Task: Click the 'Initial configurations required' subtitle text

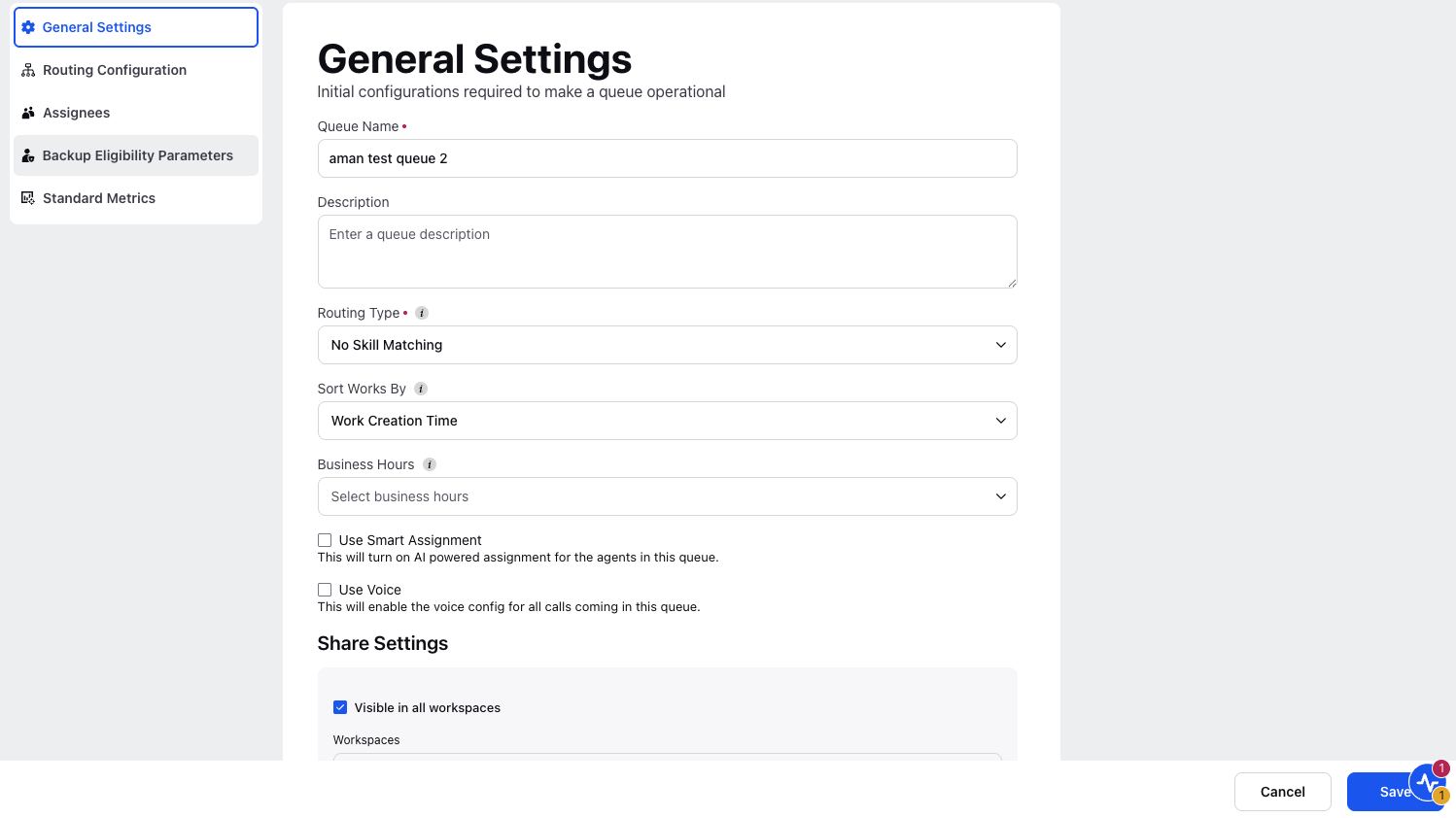Action: (521, 91)
